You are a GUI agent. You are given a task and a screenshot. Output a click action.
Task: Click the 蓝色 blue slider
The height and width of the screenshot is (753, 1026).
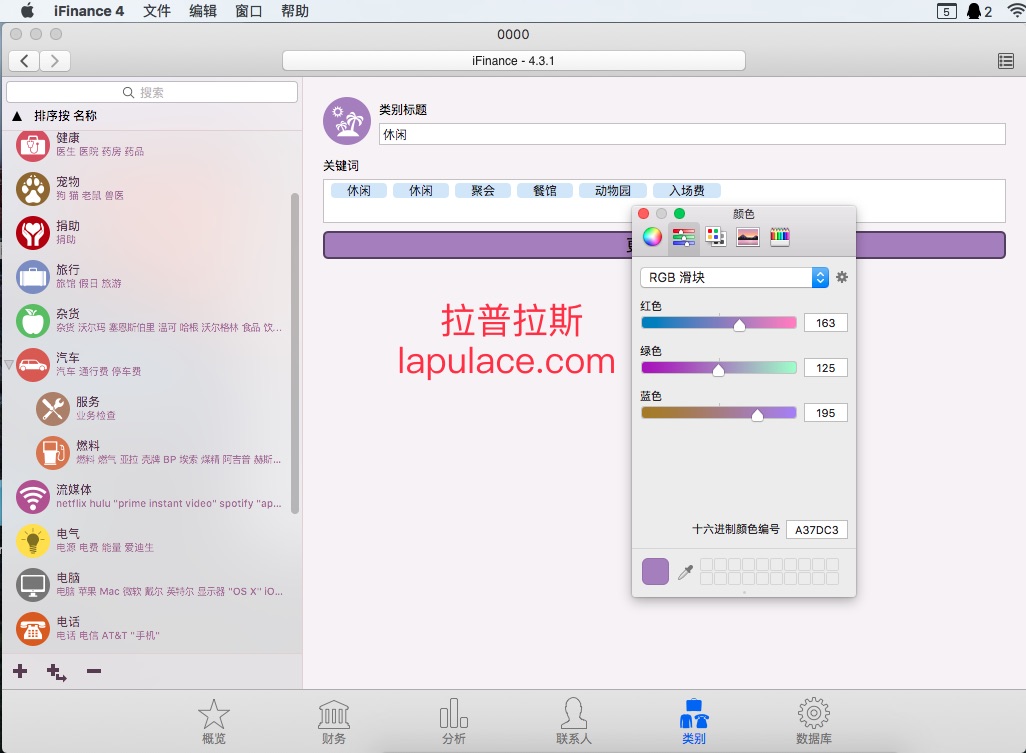click(718, 413)
